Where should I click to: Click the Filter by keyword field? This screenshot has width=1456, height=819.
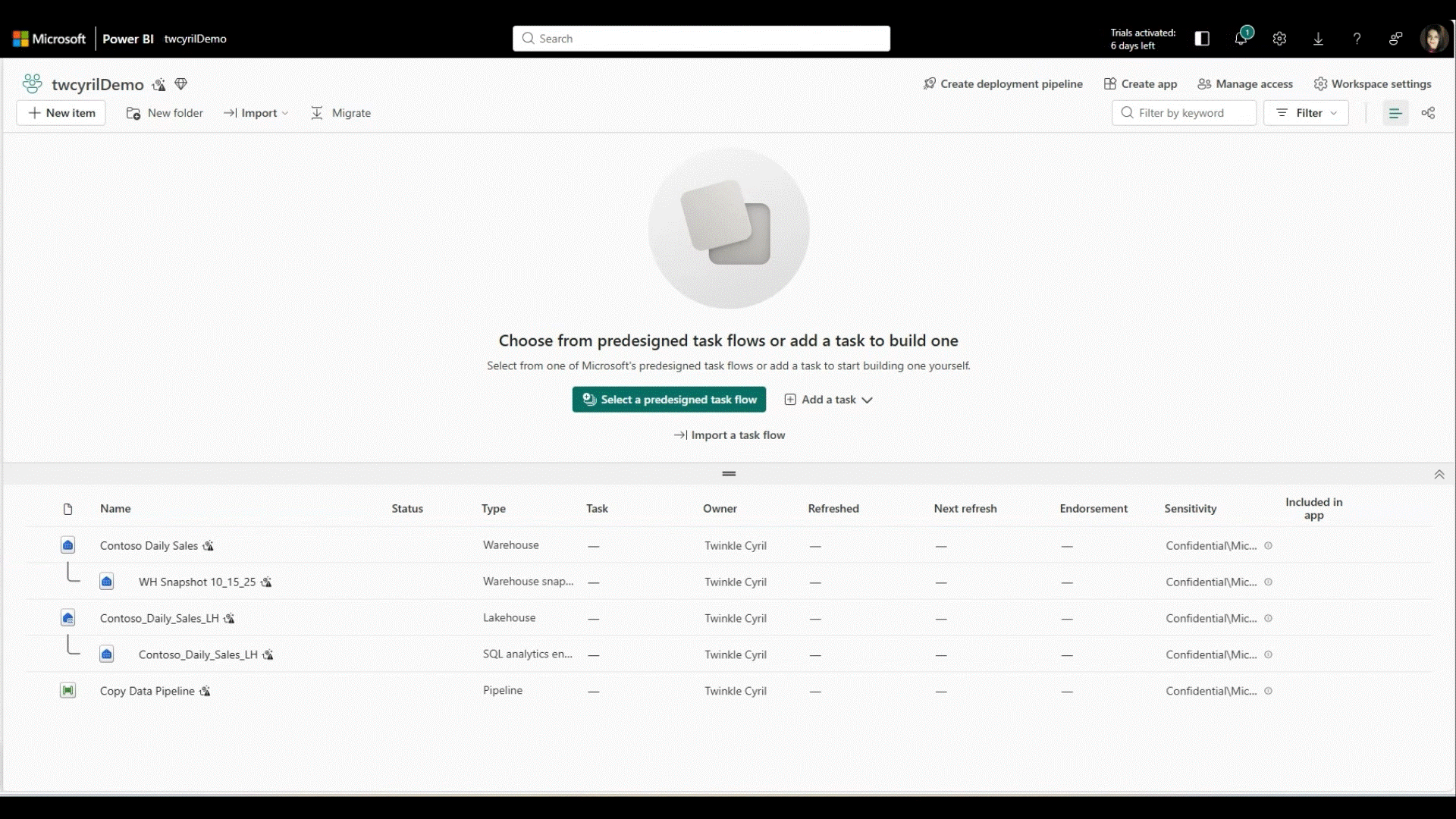[1183, 112]
